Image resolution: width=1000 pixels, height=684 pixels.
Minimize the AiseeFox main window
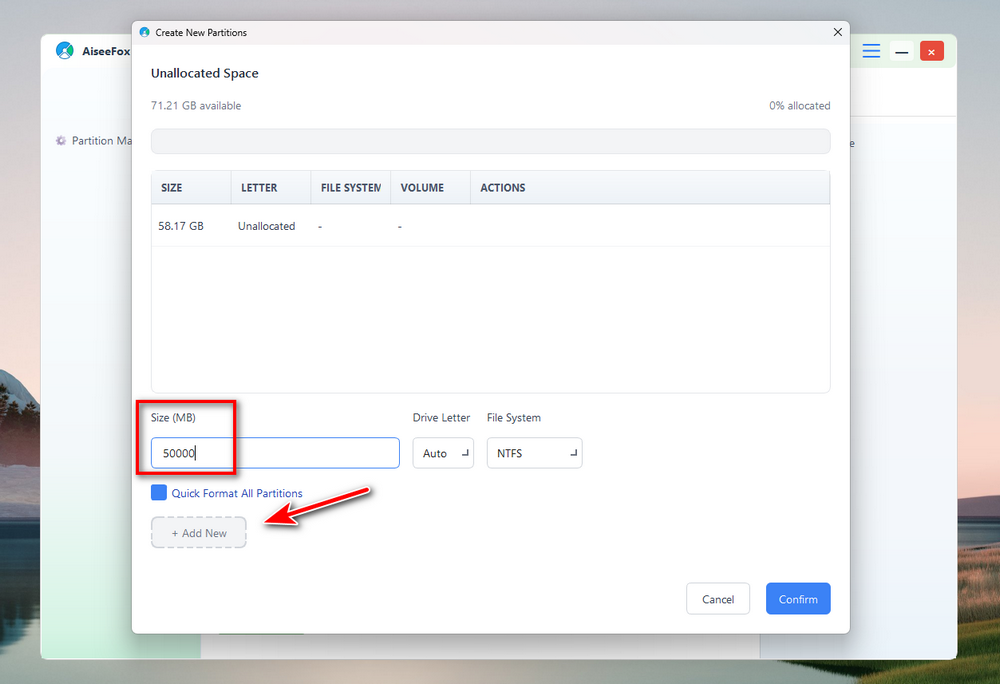pos(901,51)
